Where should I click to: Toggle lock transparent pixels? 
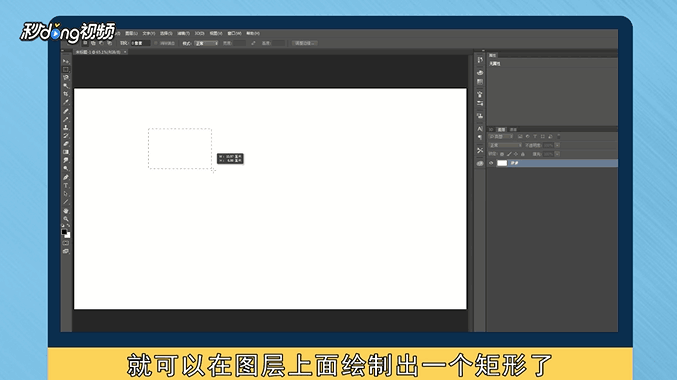click(x=502, y=154)
